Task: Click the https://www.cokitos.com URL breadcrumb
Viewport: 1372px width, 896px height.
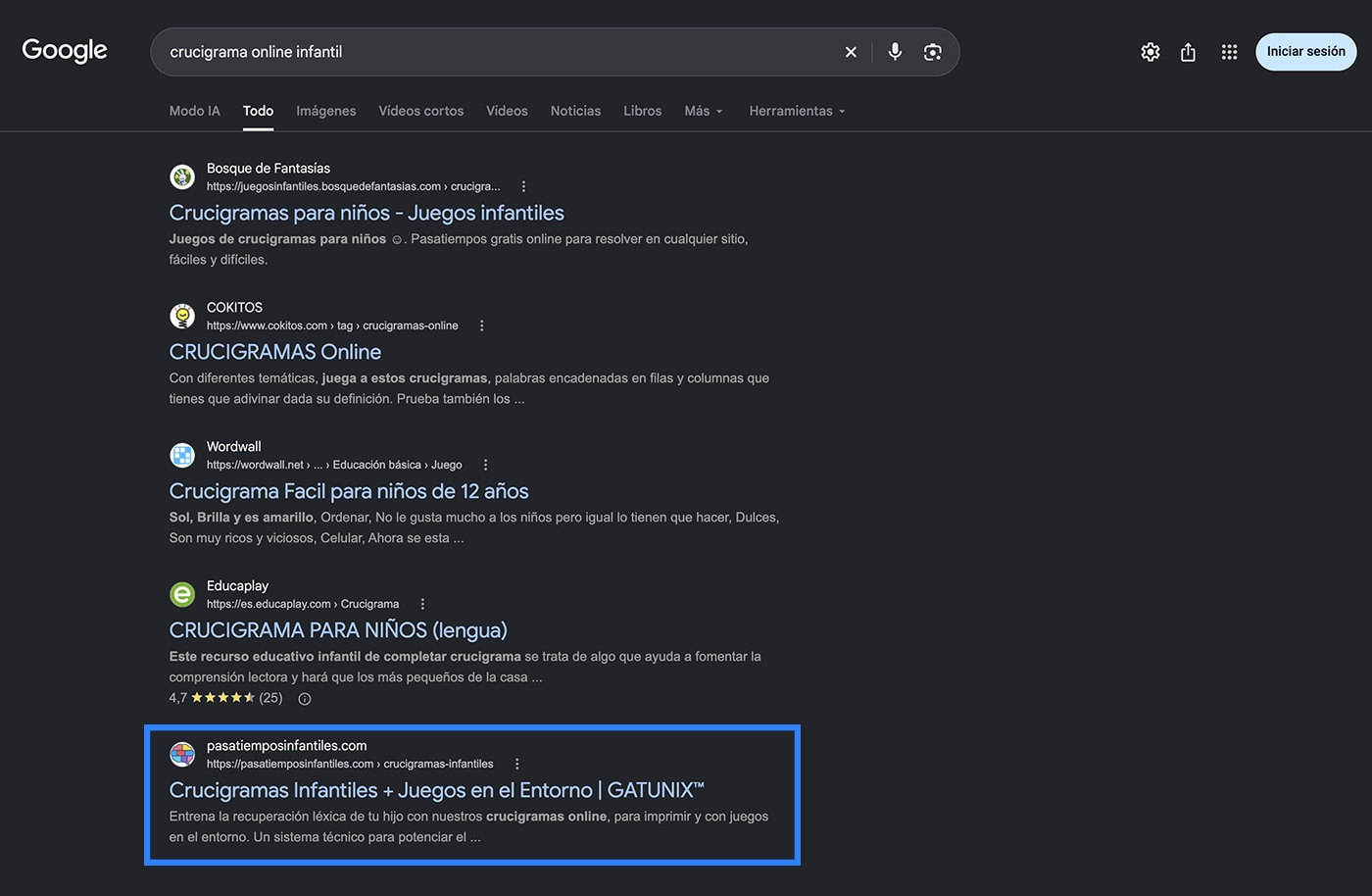Action: coord(332,325)
